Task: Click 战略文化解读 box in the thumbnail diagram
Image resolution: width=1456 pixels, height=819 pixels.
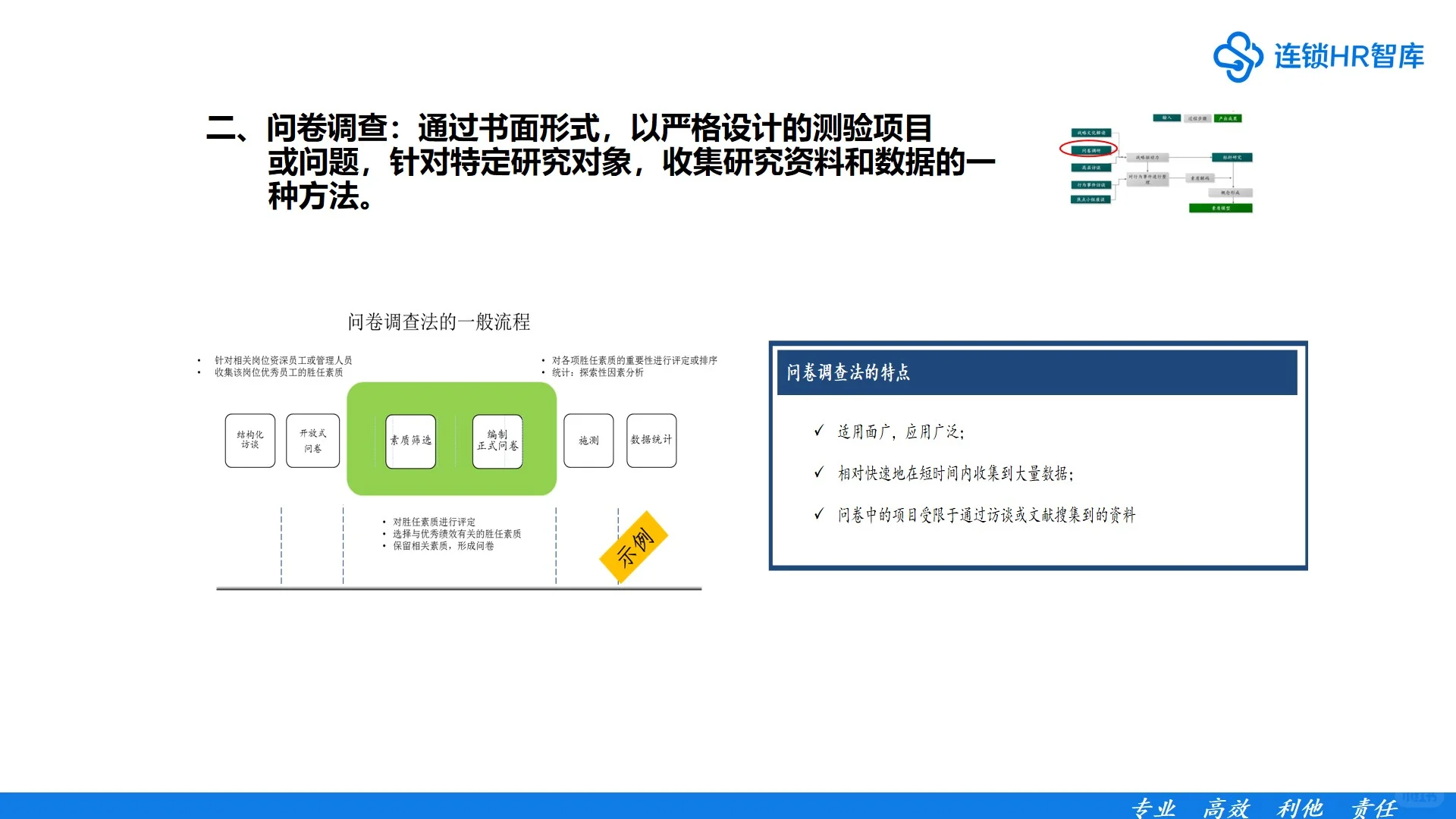Action: [1091, 133]
